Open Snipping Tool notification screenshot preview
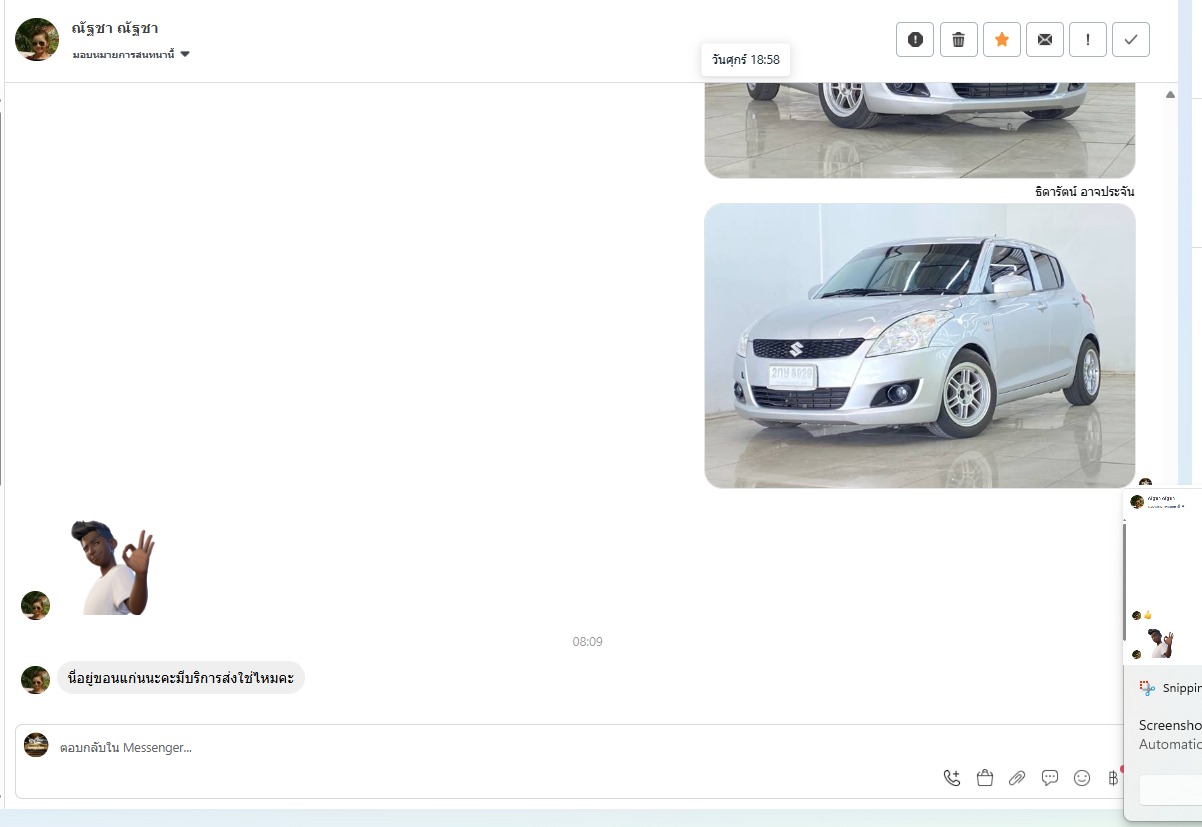The width and height of the screenshot is (1202, 827). (x=1163, y=577)
